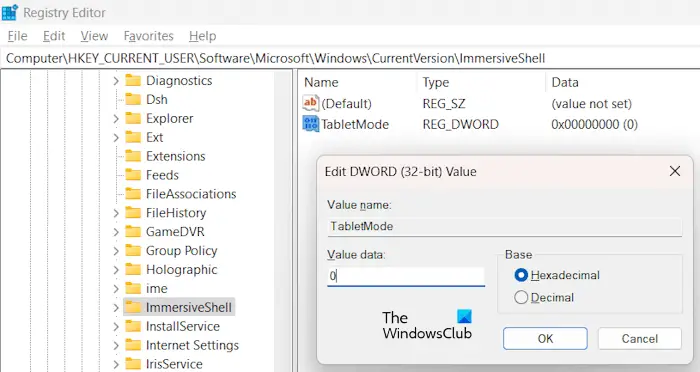Select the ime tree label
The width and height of the screenshot is (700, 372).
(157, 288)
